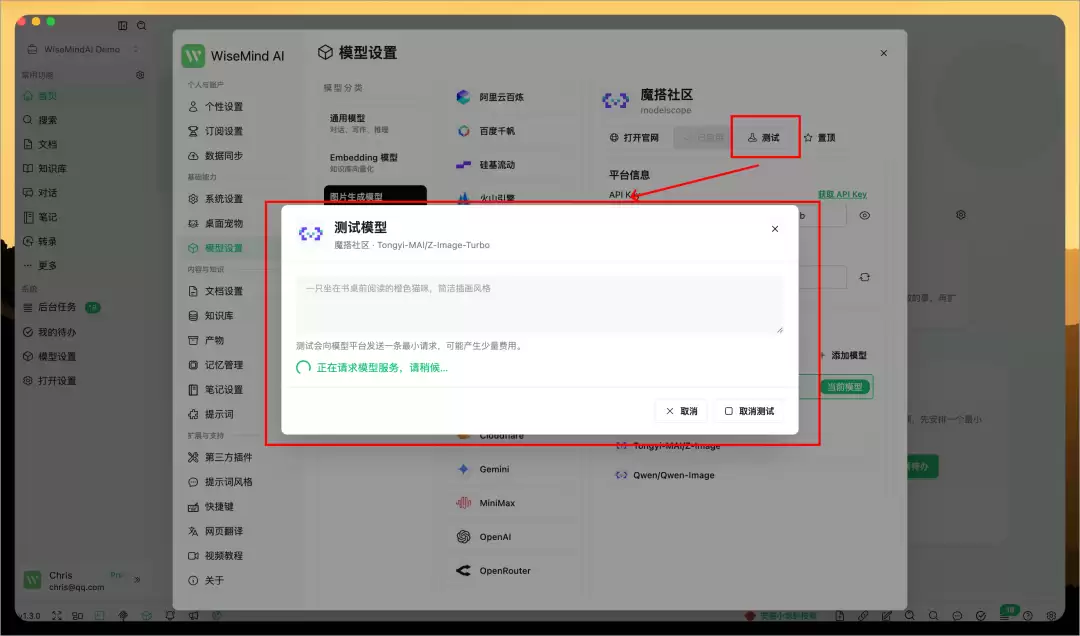The image size is (1080, 636).
Task: Click the 测试 flask button
Action: pyautogui.click(x=764, y=138)
